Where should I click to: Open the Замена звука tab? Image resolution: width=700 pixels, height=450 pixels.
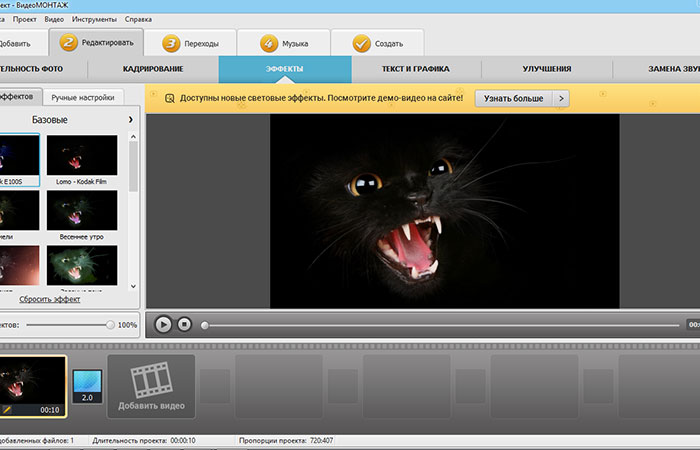(657, 69)
